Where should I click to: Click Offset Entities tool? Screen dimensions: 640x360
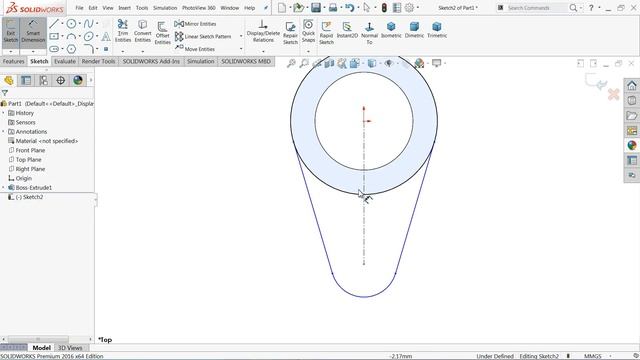point(162,33)
